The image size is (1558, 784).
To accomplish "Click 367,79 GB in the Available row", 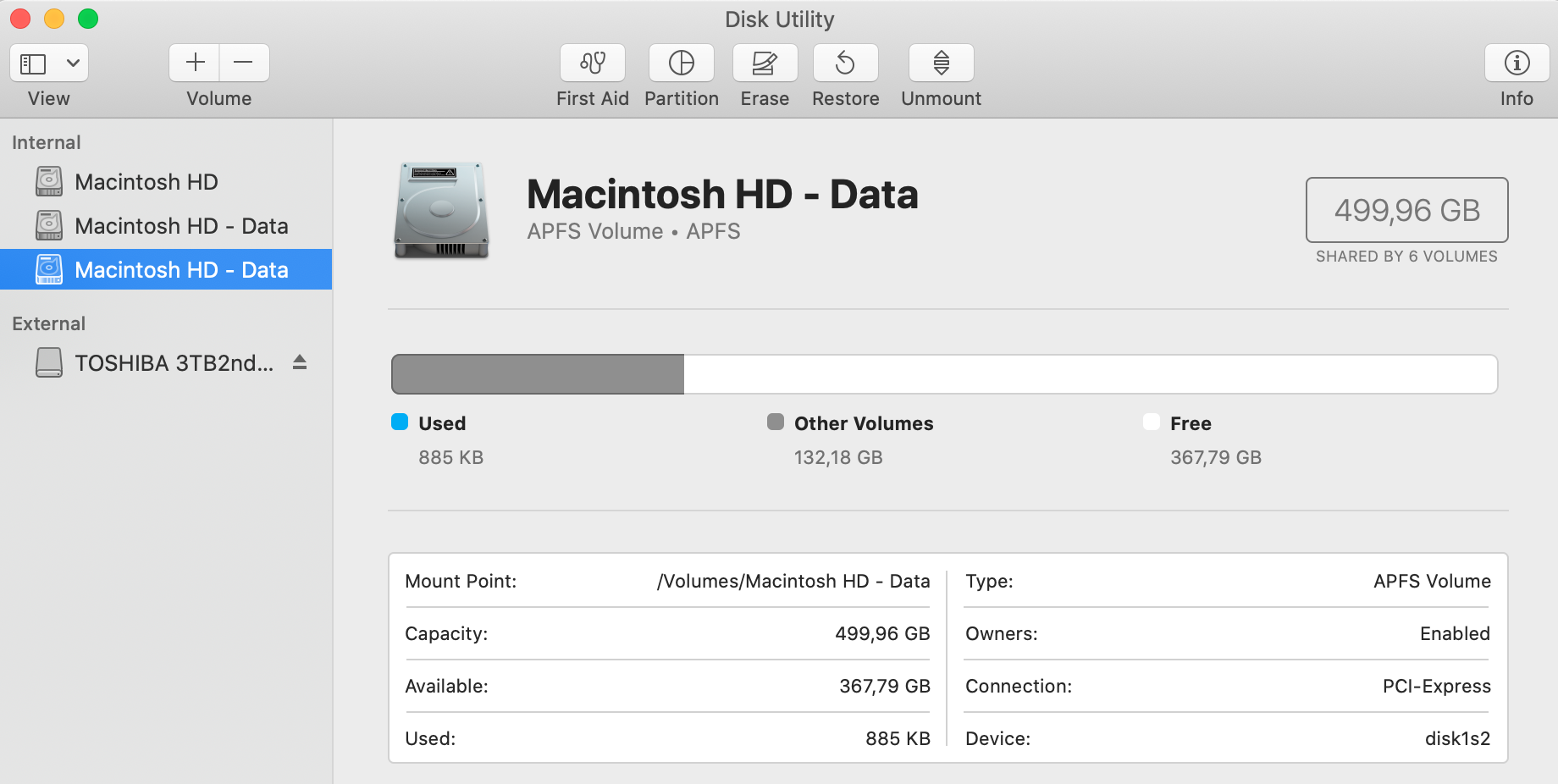I will pos(885,686).
